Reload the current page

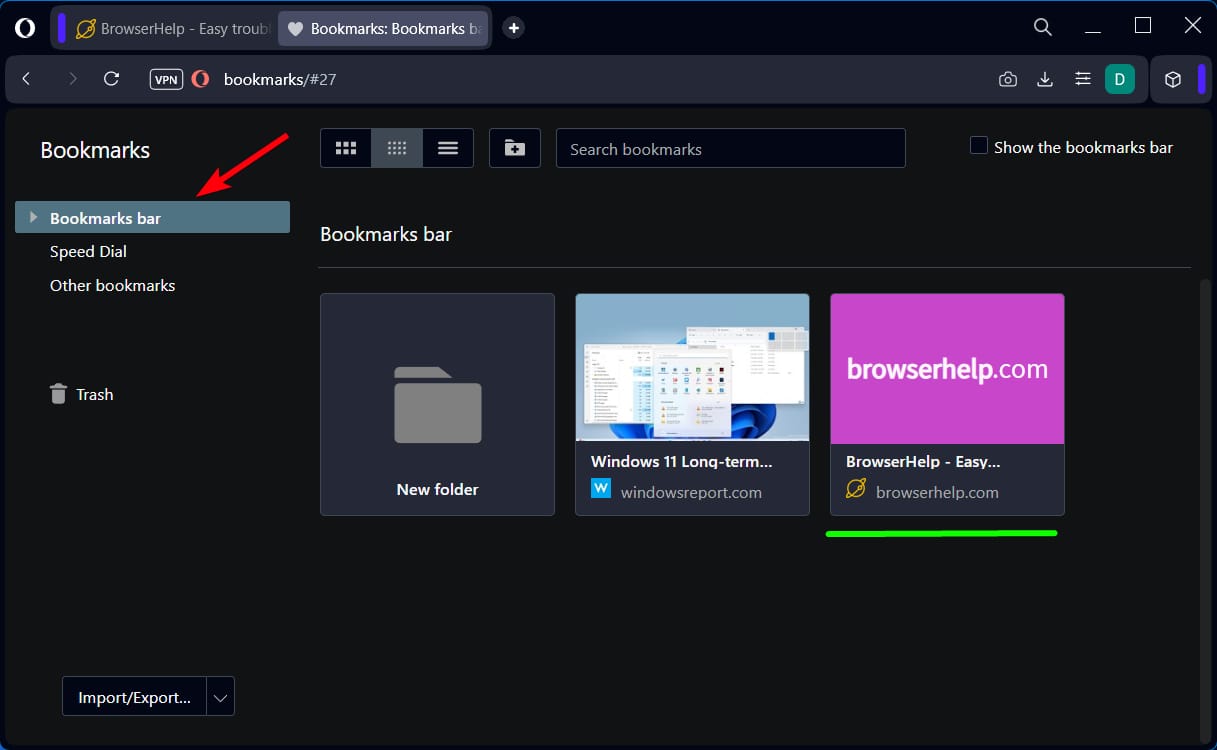112,79
